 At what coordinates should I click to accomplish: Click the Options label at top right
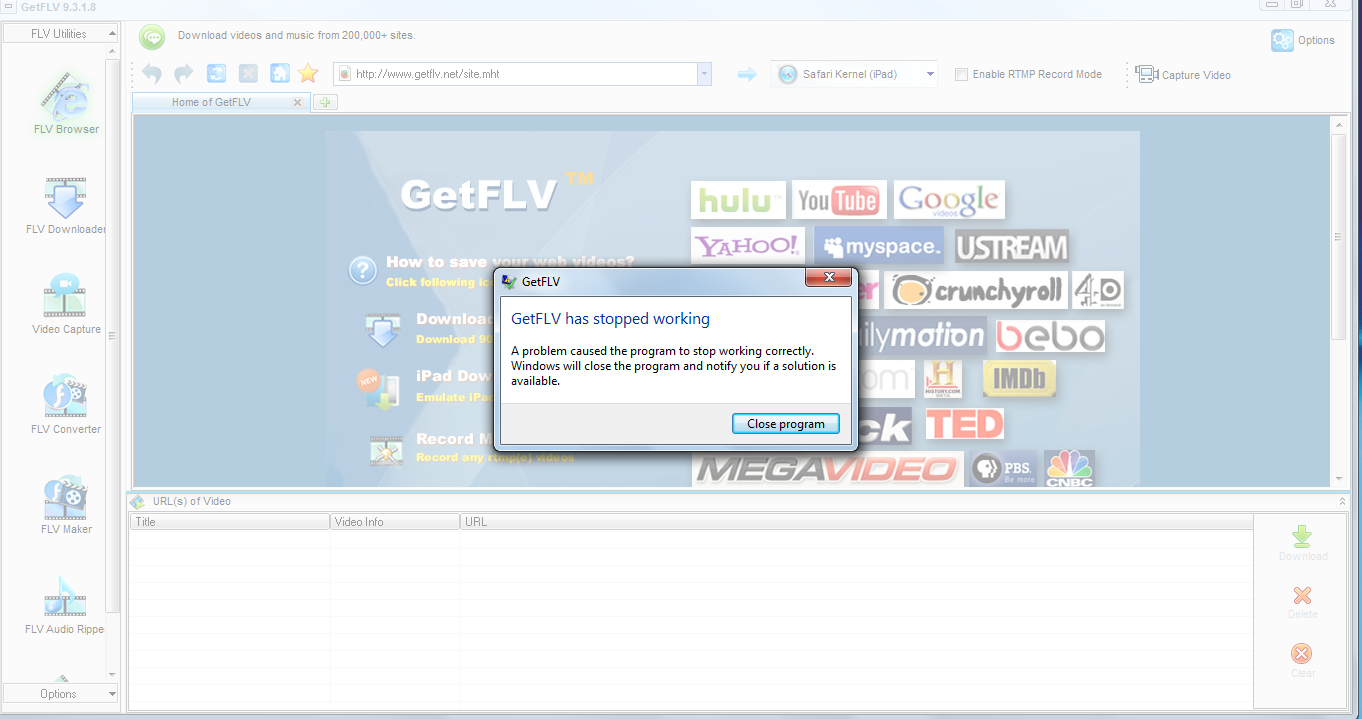[x=1316, y=41]
